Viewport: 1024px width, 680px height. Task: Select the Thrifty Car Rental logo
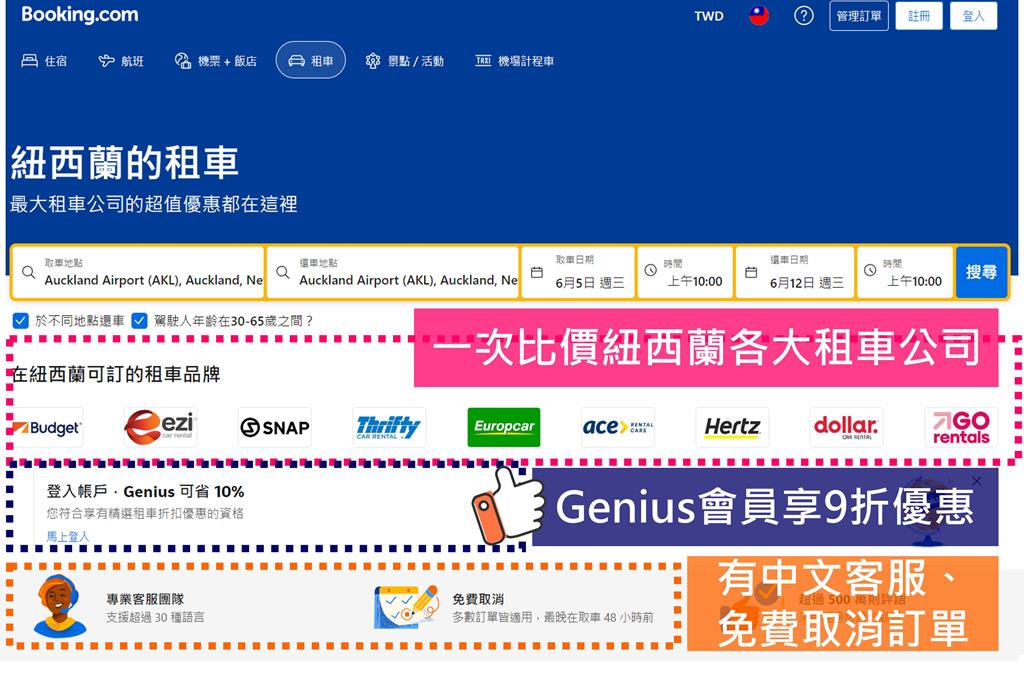[x=389, y=427]
